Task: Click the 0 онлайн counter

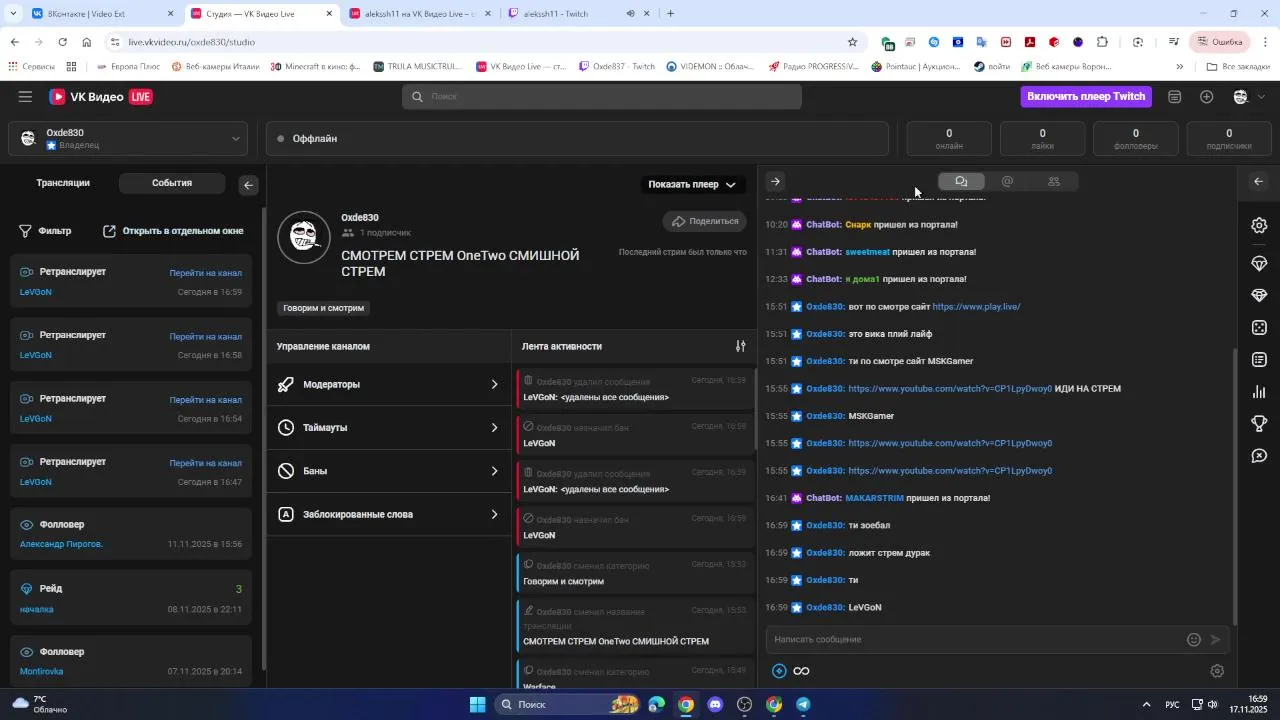Action: [x=949, y=139]
